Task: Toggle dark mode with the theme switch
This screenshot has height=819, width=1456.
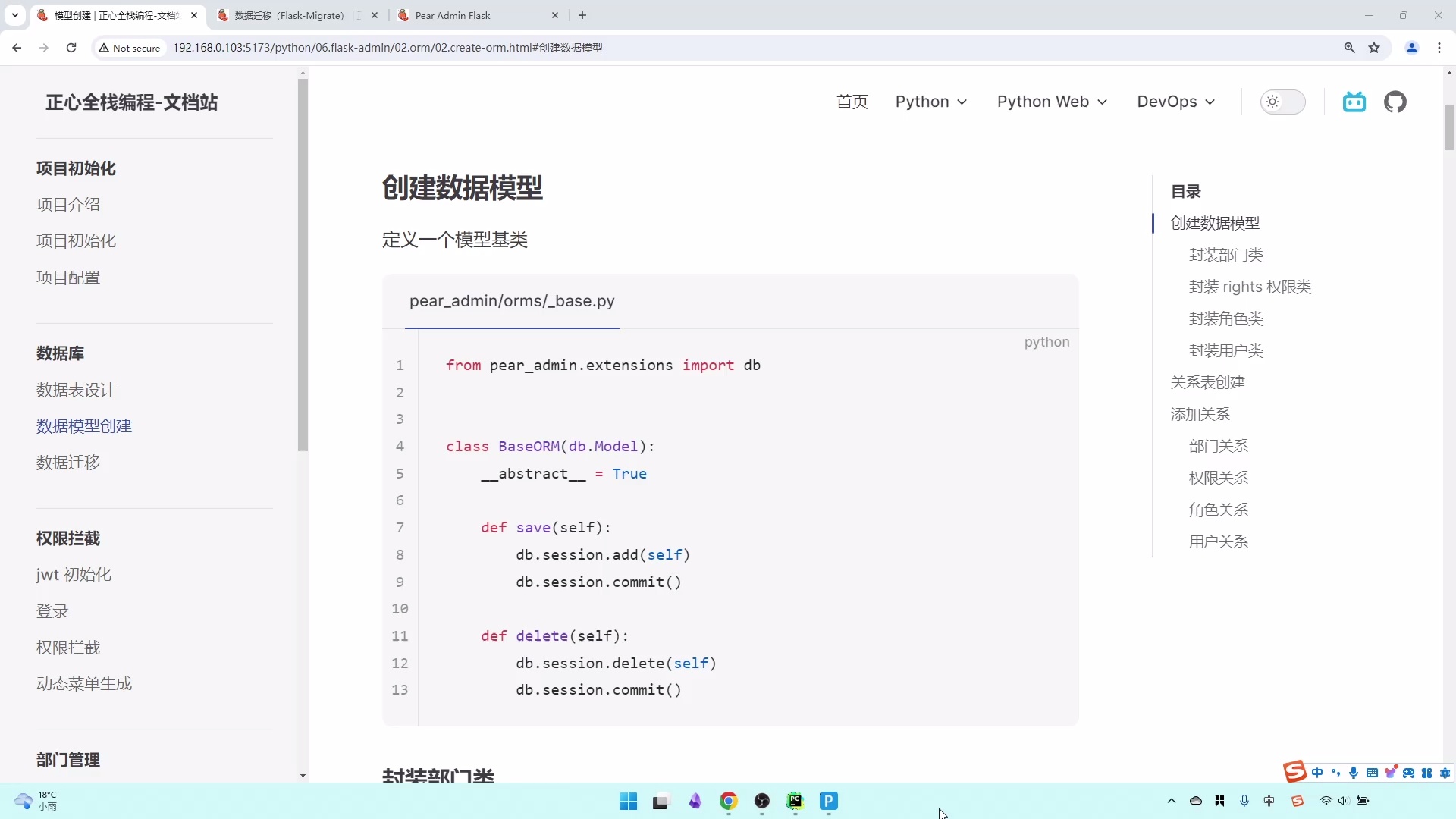Action: click(1283, 102)
